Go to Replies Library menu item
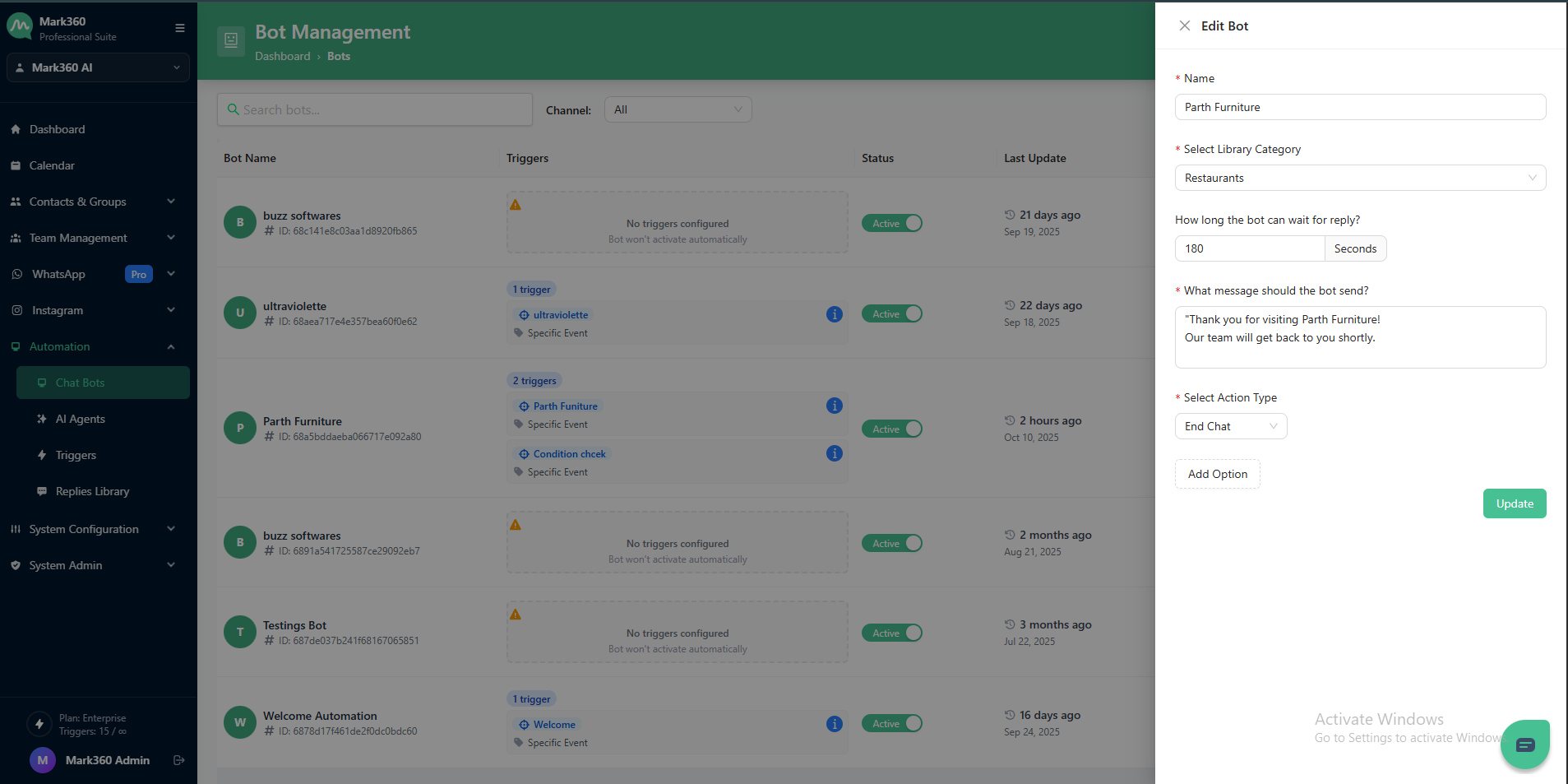1568x784 pixels. [x=92, y=491]
